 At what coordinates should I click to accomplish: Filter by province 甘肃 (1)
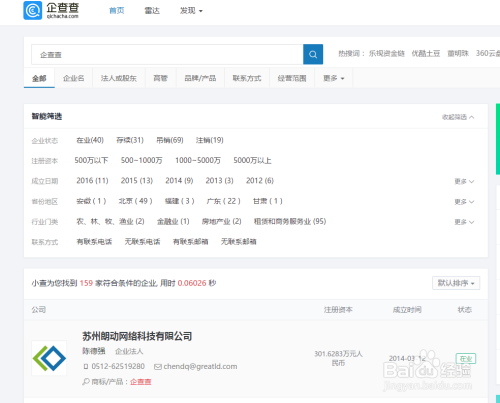(268, 201)
